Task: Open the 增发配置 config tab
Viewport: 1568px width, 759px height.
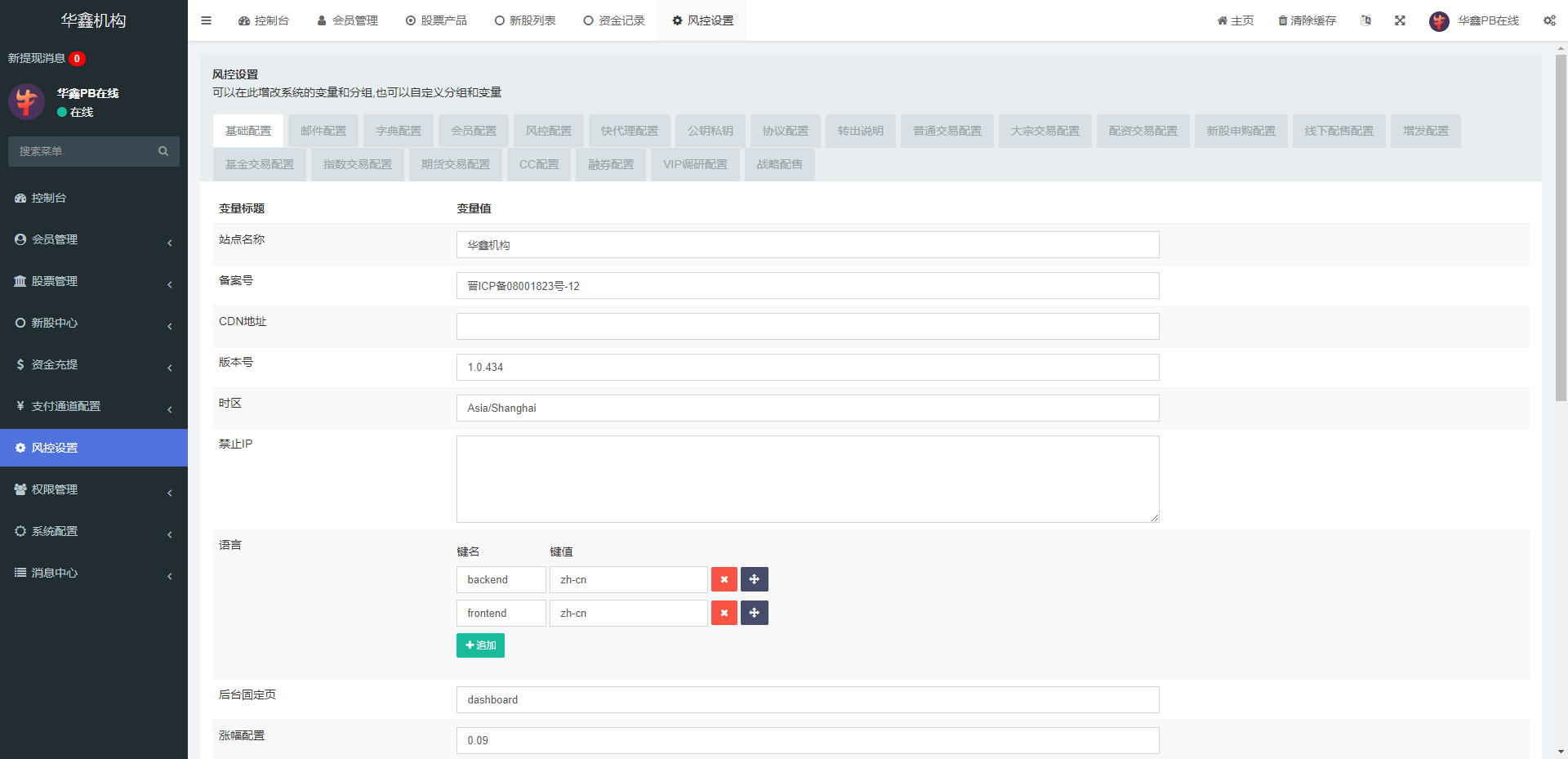Action: coord(1426,131)
